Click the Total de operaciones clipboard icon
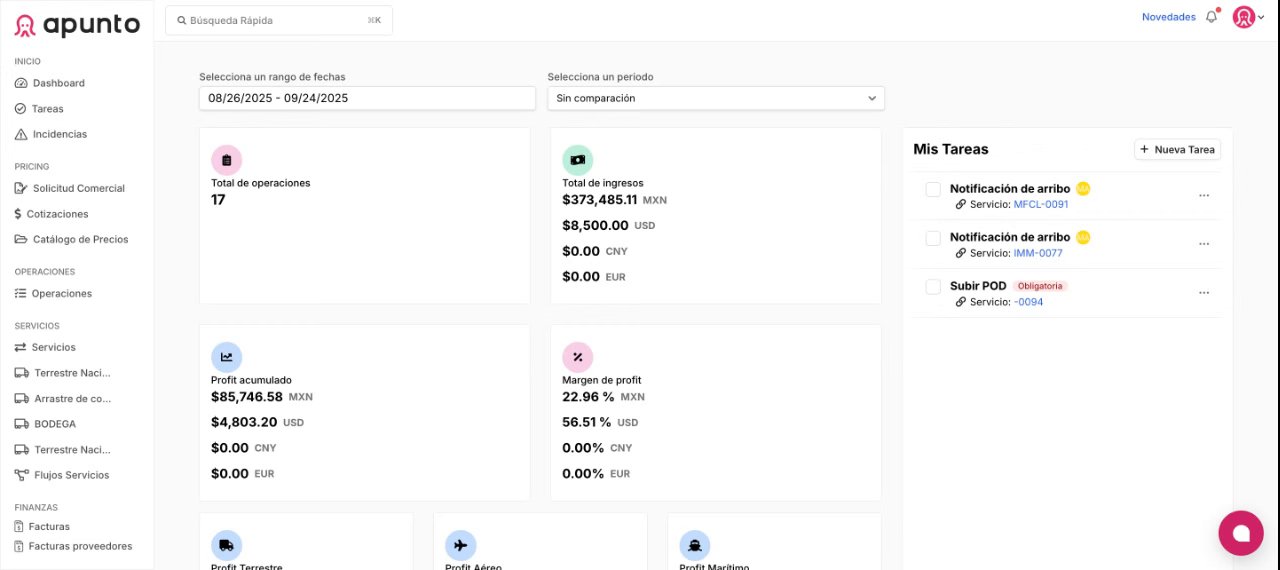Image resolution: width=1280 pixels, height=570 pixels. click(x=226, y=160)
